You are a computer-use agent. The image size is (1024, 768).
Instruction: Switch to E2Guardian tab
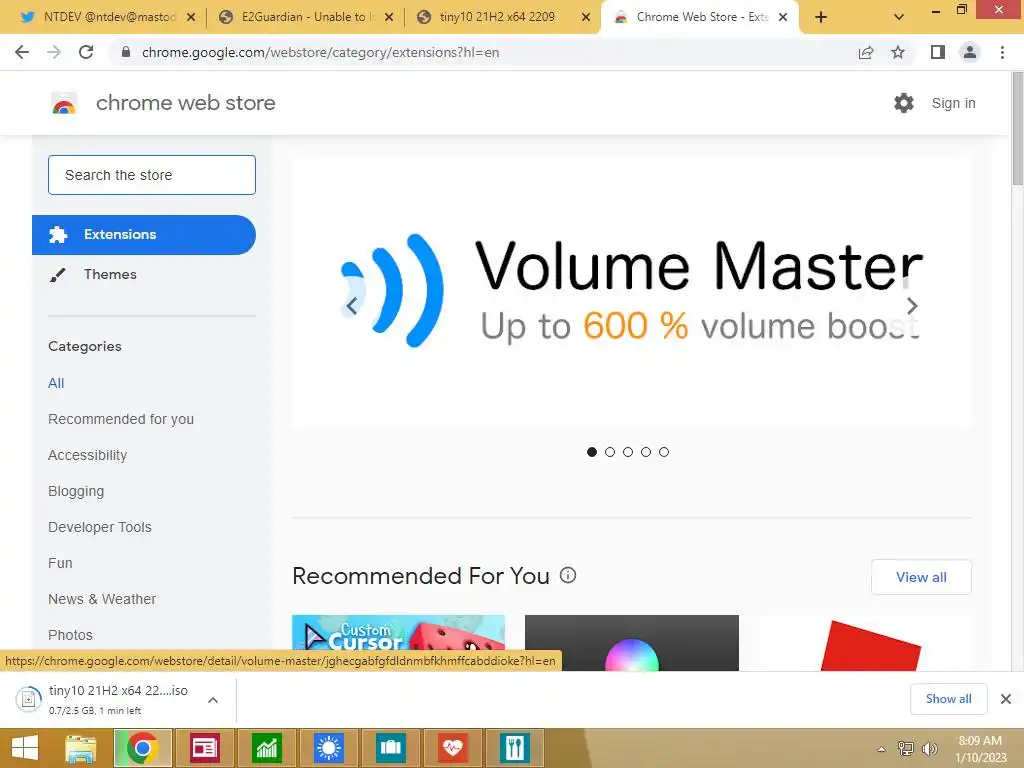pyautogui.click(x=306, y=17)
